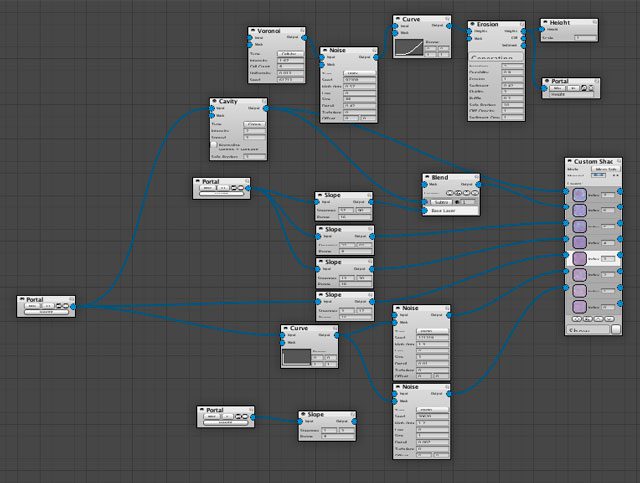The image size is (640, 483).
Task: Collapse the Erosion node via its header icon
Action: 472,24
